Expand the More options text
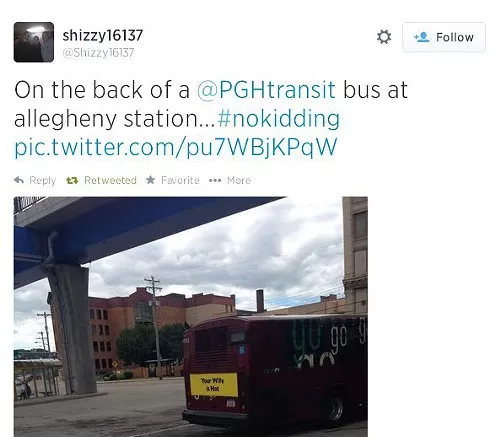Screen dimensions: 500x437 239,180
